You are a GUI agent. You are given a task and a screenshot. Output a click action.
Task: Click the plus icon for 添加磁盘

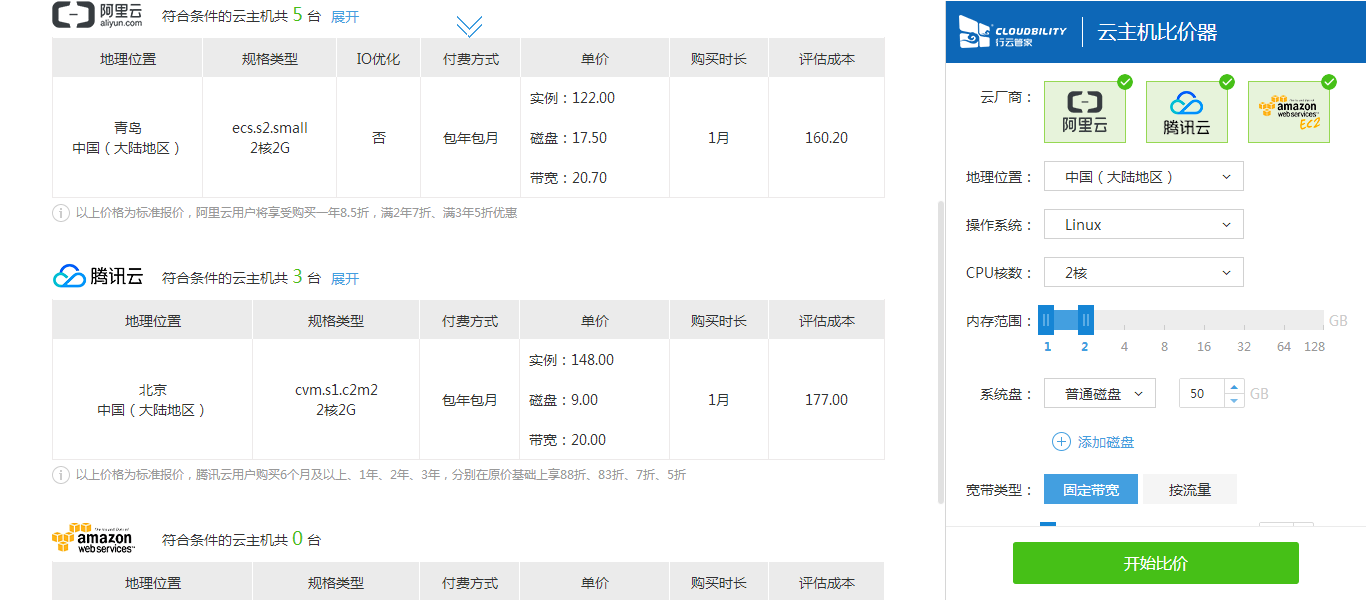click(x=1061, y=442)
